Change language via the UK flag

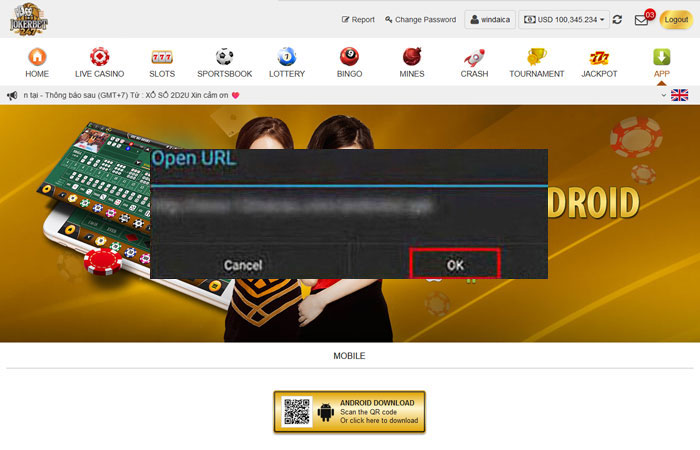pyautogui.click(x=680, y=96)
